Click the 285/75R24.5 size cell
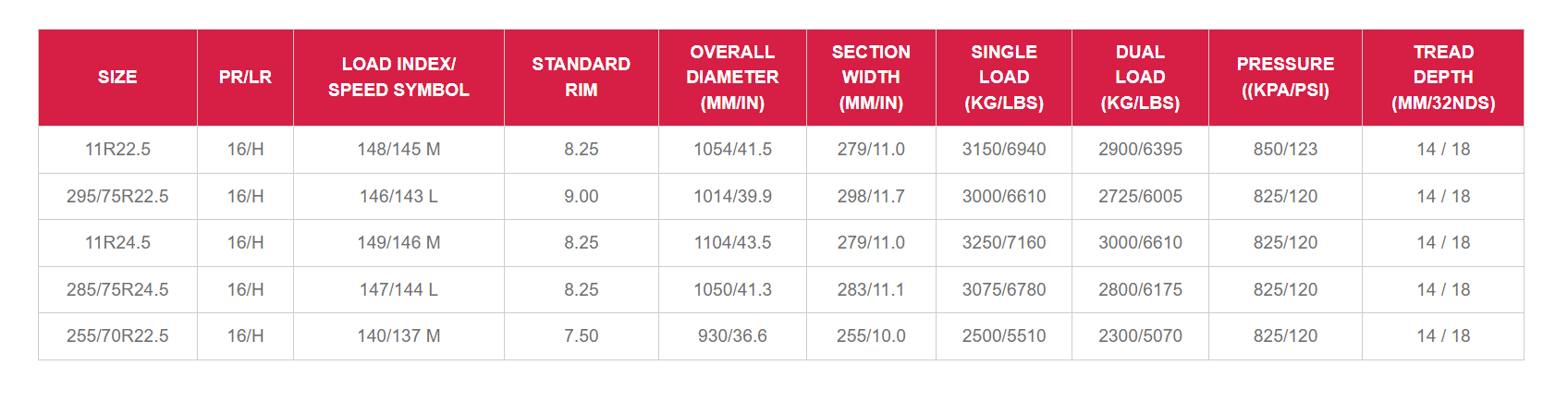This screenshot has height=402, width=1568. (117, 290)
